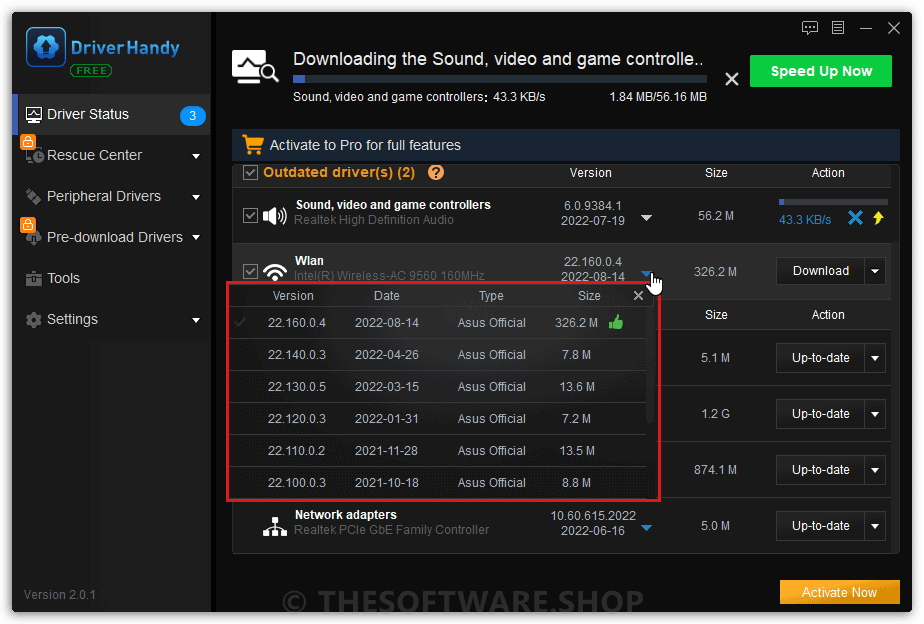Image resolution: width=924 pixels, height=624 pixels.
Task: Click the version list scrollbar
Action: click(650, 365)
